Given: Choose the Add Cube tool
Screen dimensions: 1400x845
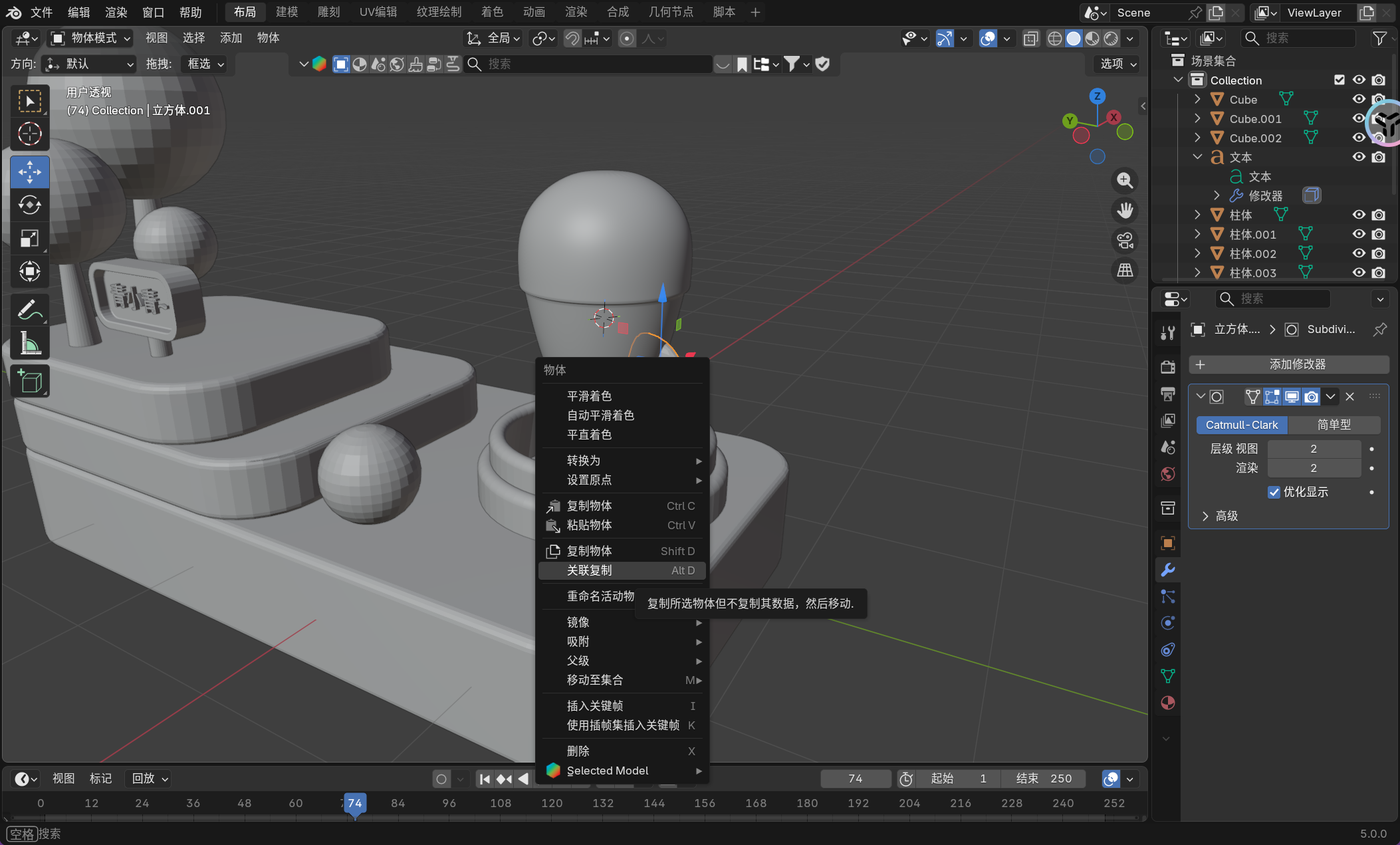Looking at the screenshot, I should (30, 382).
